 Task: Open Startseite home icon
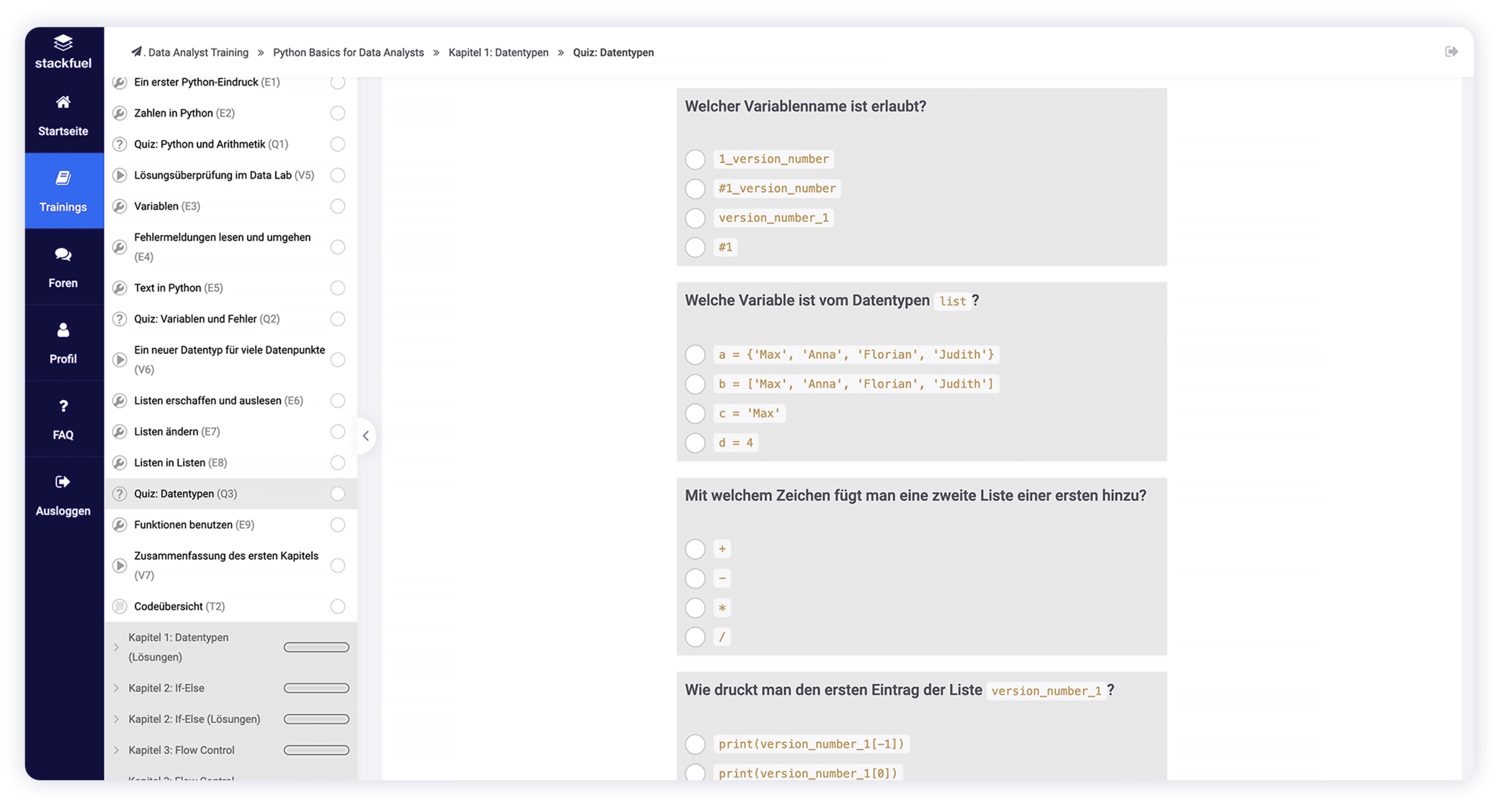[63, 103]
